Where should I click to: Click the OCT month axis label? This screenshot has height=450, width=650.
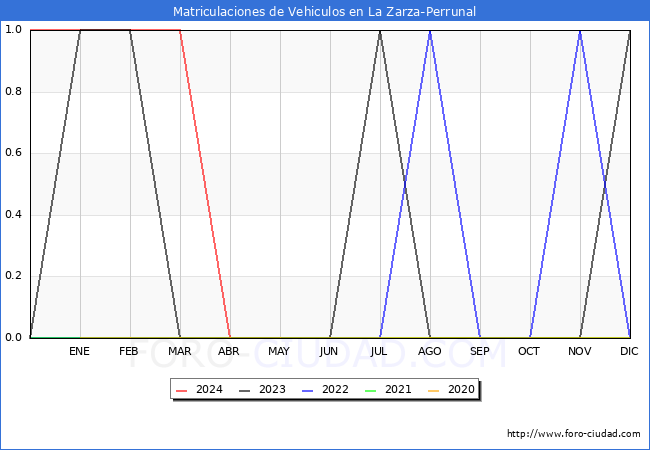(529, 351)
